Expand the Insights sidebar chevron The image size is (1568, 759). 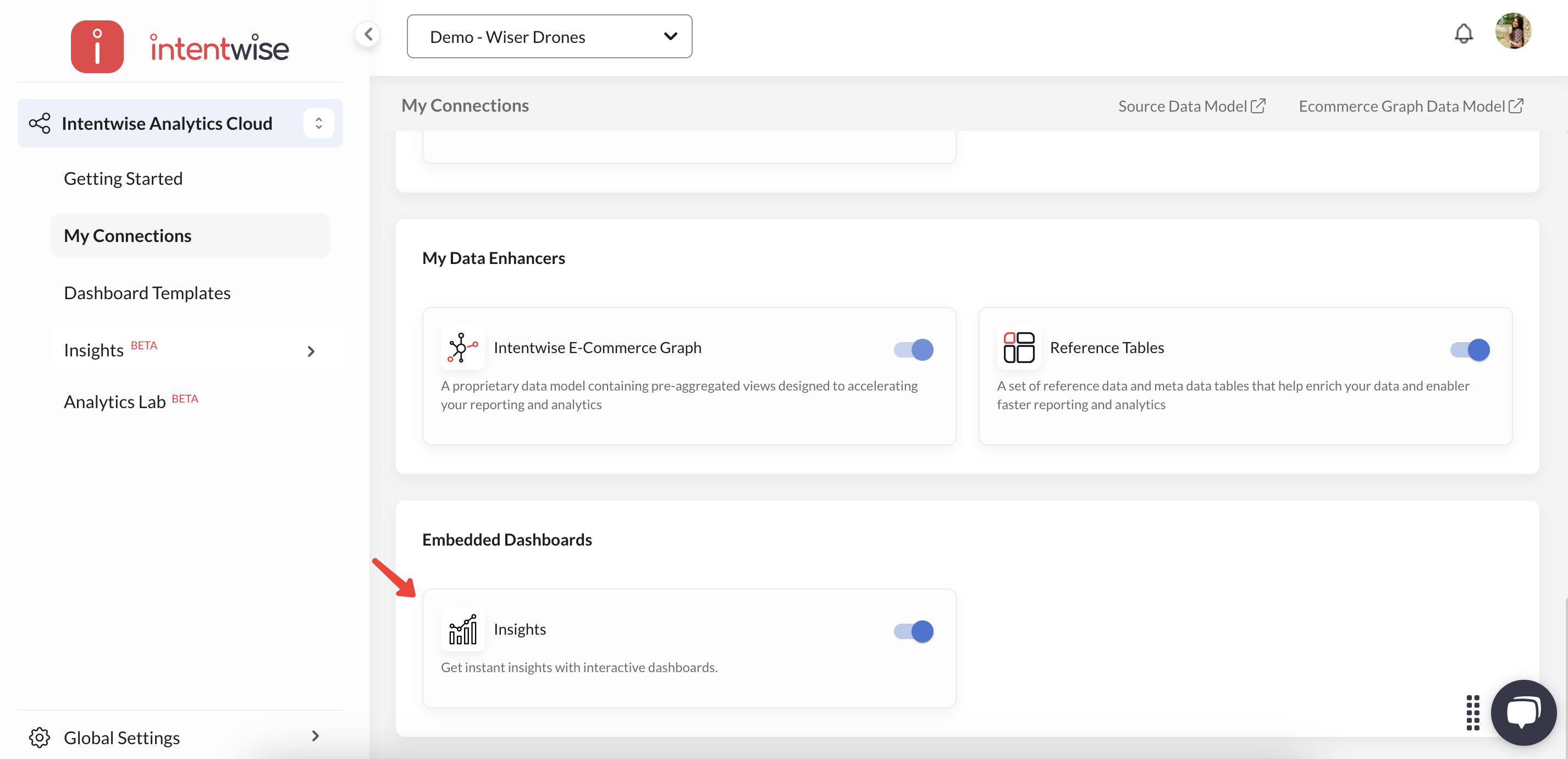(x=311, y=351)
